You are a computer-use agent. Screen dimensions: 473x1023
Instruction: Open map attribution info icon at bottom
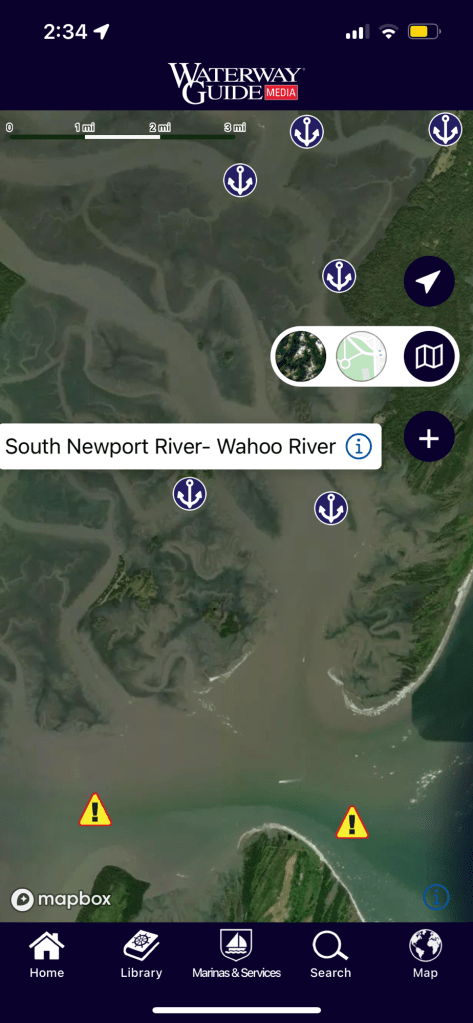(x=436, y=898)
